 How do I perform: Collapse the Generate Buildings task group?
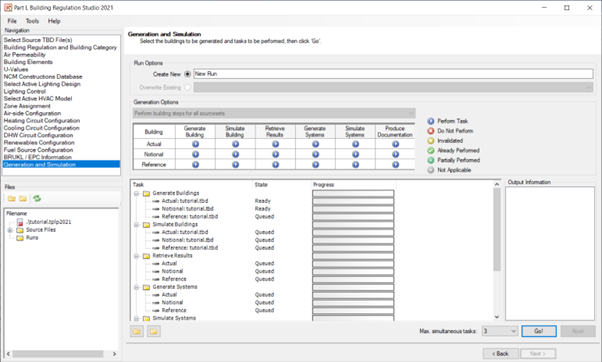(x=136, y=193)
